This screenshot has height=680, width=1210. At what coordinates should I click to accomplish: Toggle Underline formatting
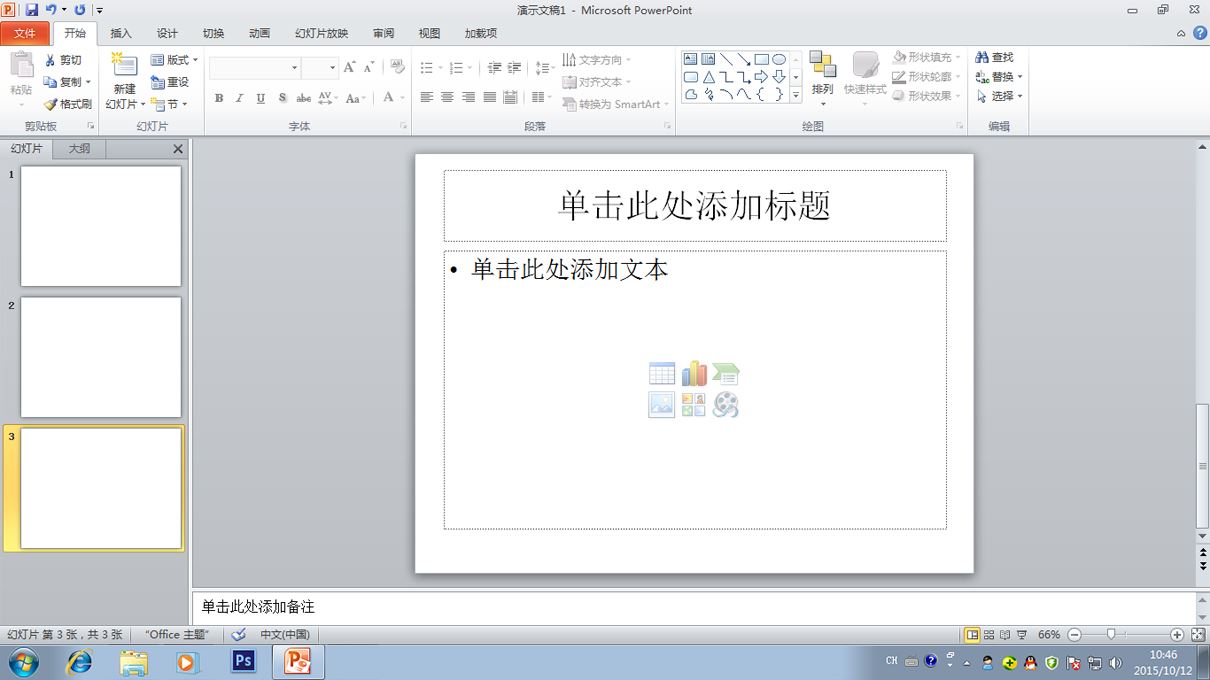[x=261, y=98]
